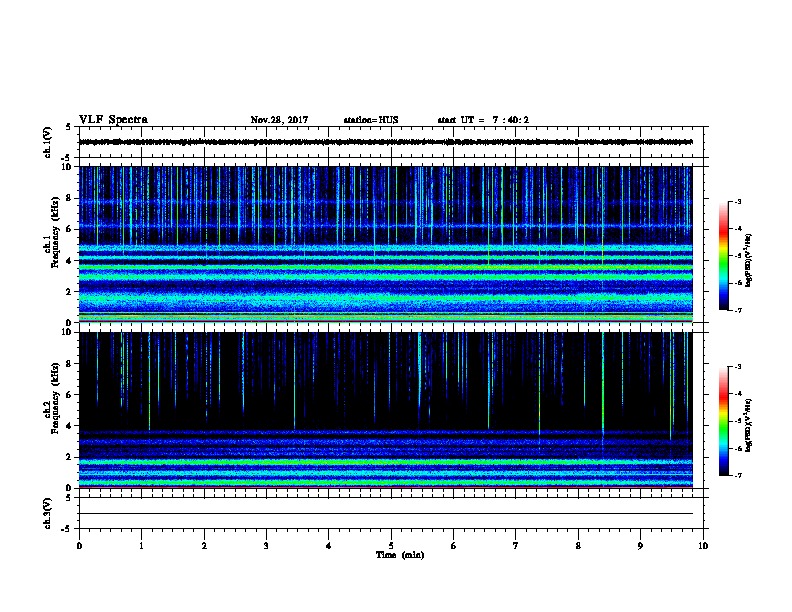Click the "5" tick on the Time axis
This screenshot has width=792, height=612.
391,546
